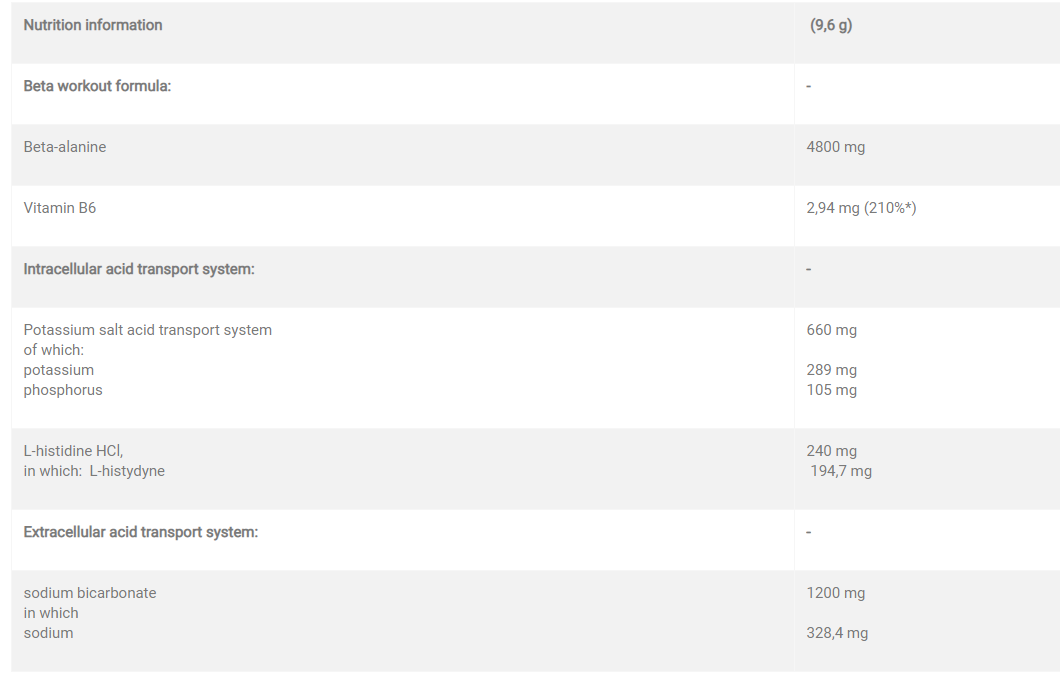Select the 328,4 mg sodium amount
The width and height of the screenshot is (1060, 676).
838,633
